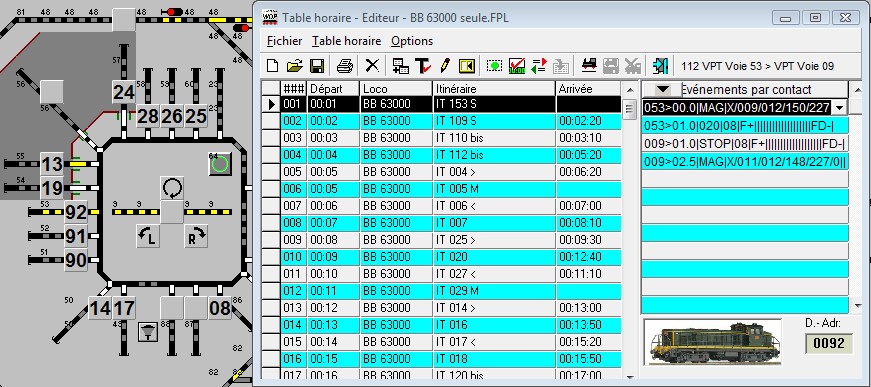871x387 pixels.
Task: Click the exit door icon in toolbar
Action: pos(660,66)
